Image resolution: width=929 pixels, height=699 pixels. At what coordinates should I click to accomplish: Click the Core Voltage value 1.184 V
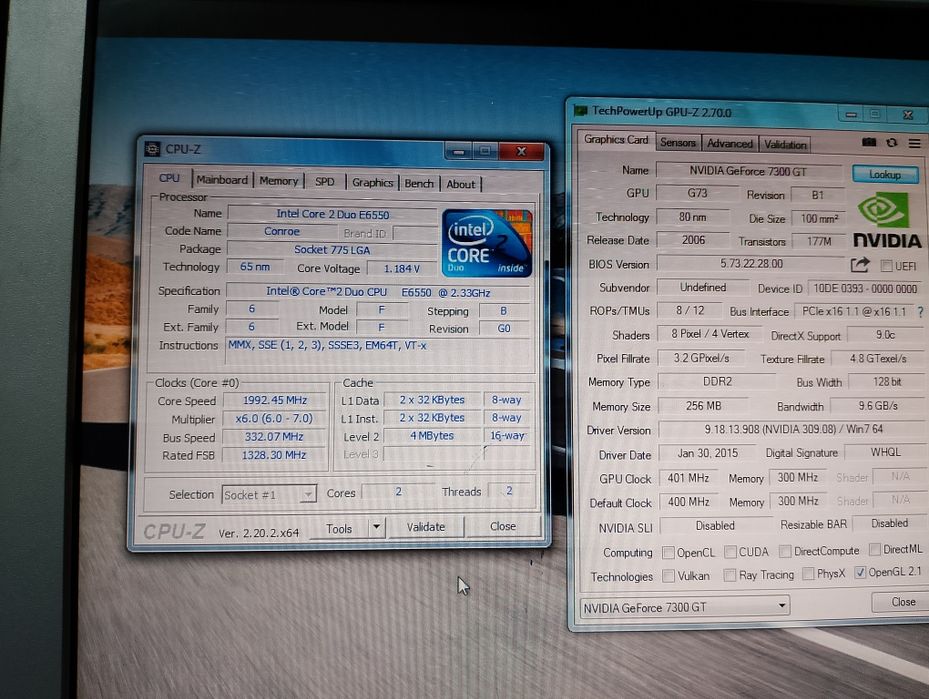click(402, 268)
